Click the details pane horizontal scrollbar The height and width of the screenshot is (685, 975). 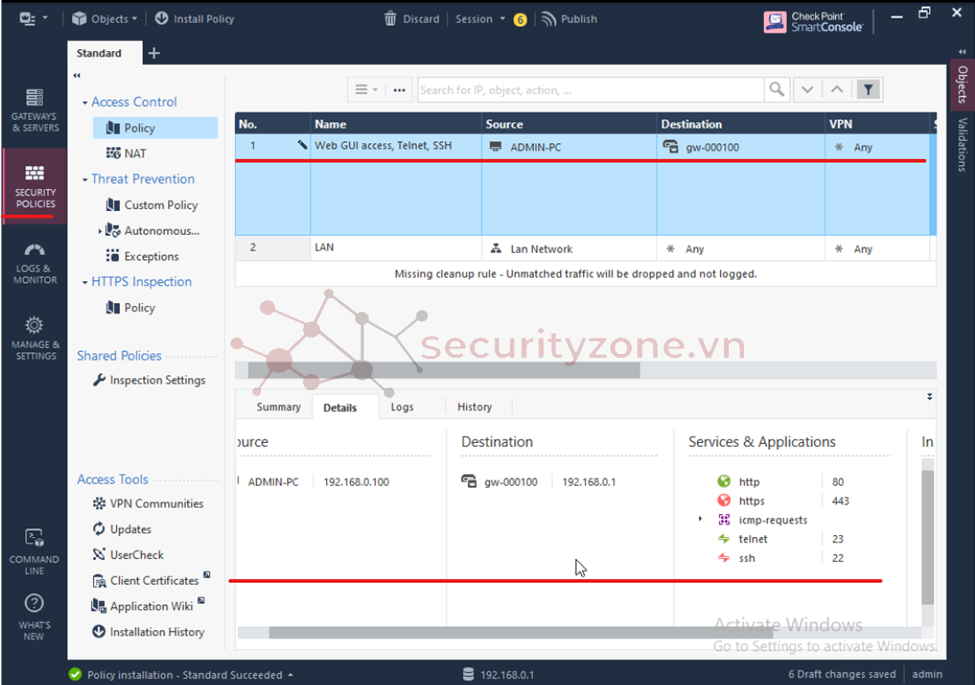pyautogui.click(x=520, y=632)
